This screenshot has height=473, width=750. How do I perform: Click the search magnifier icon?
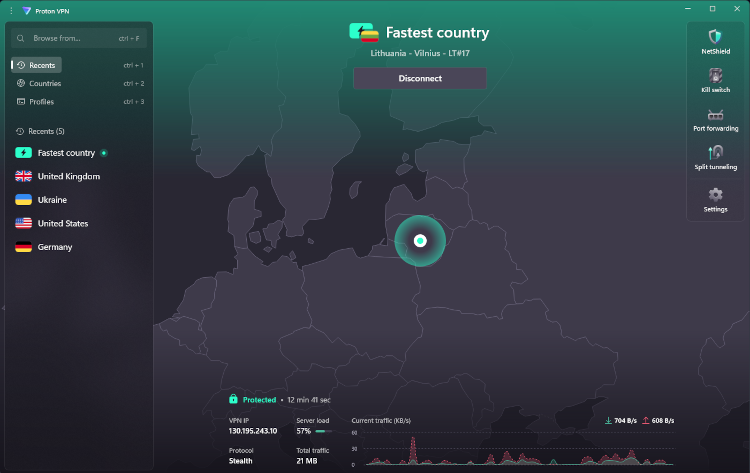click(21, 38)
